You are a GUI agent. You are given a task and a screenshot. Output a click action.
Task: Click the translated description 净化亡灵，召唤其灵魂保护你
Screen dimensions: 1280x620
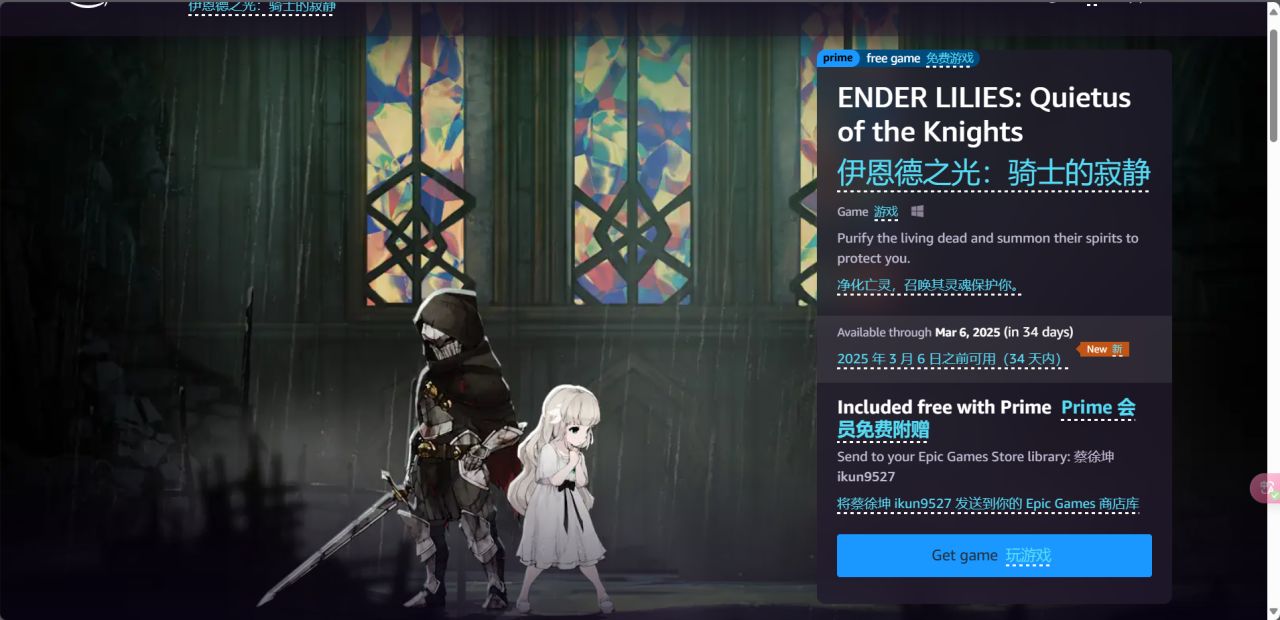pos(929,286)
